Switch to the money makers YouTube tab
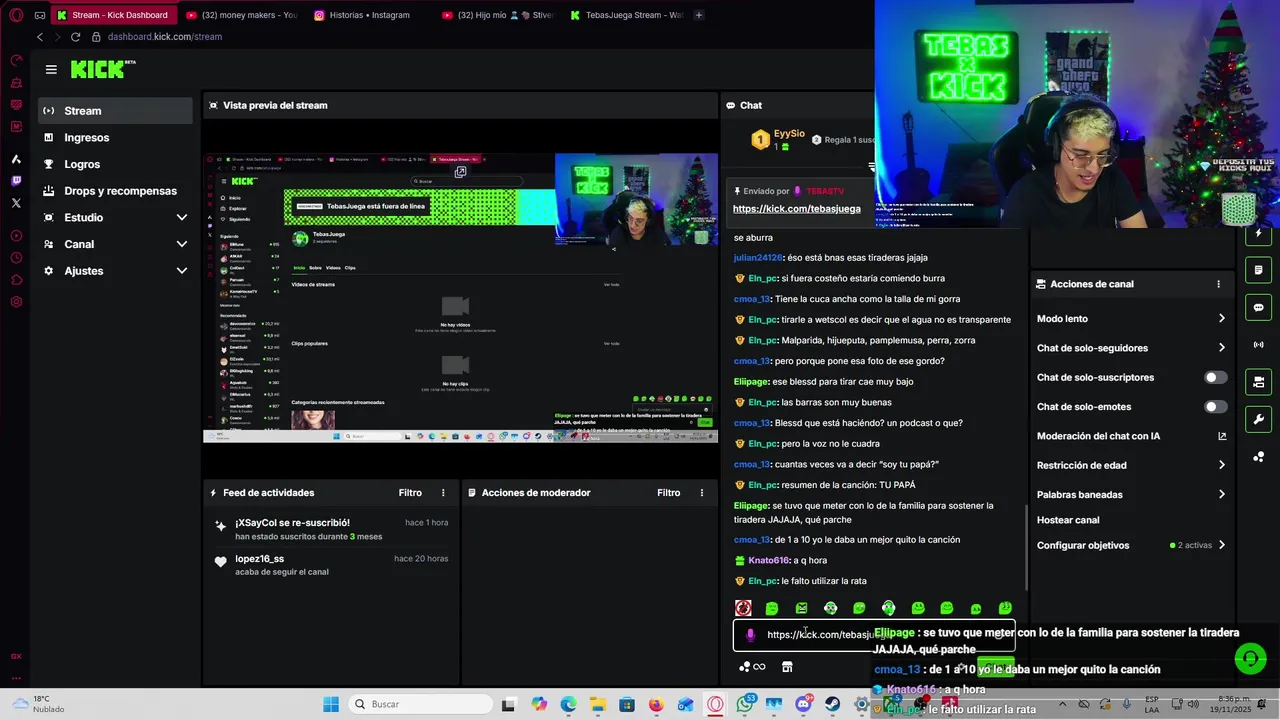Screen dimensions: 1280x720 (x=241, y=15)
